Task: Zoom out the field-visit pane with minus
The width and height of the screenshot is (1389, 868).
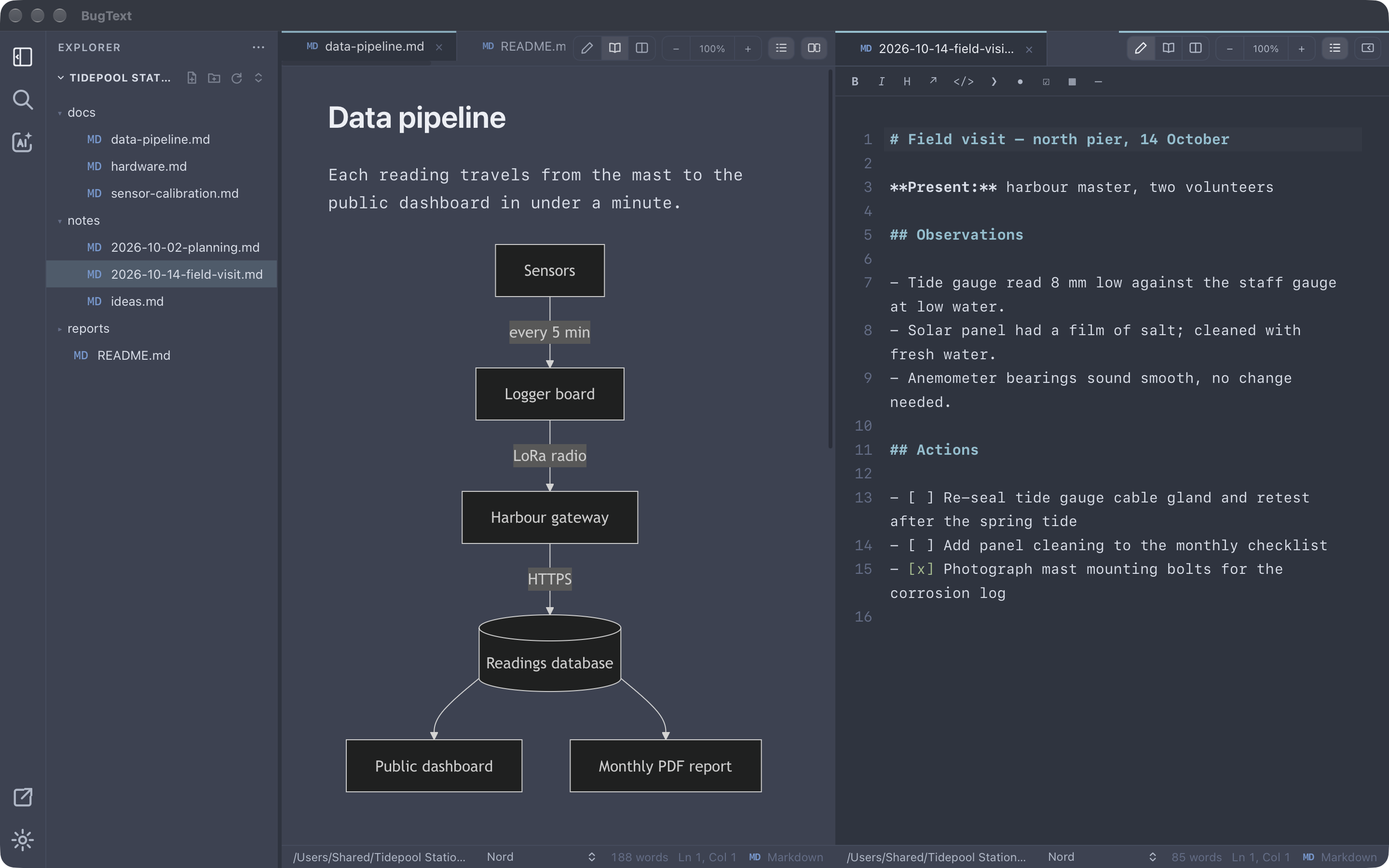Action: 1229,49
